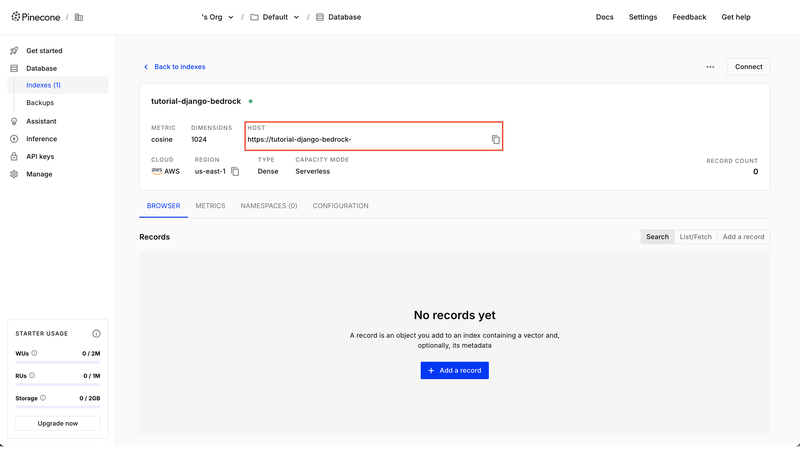Click the Database sidebar icon
800x472 pixels.
click(14, 68)
